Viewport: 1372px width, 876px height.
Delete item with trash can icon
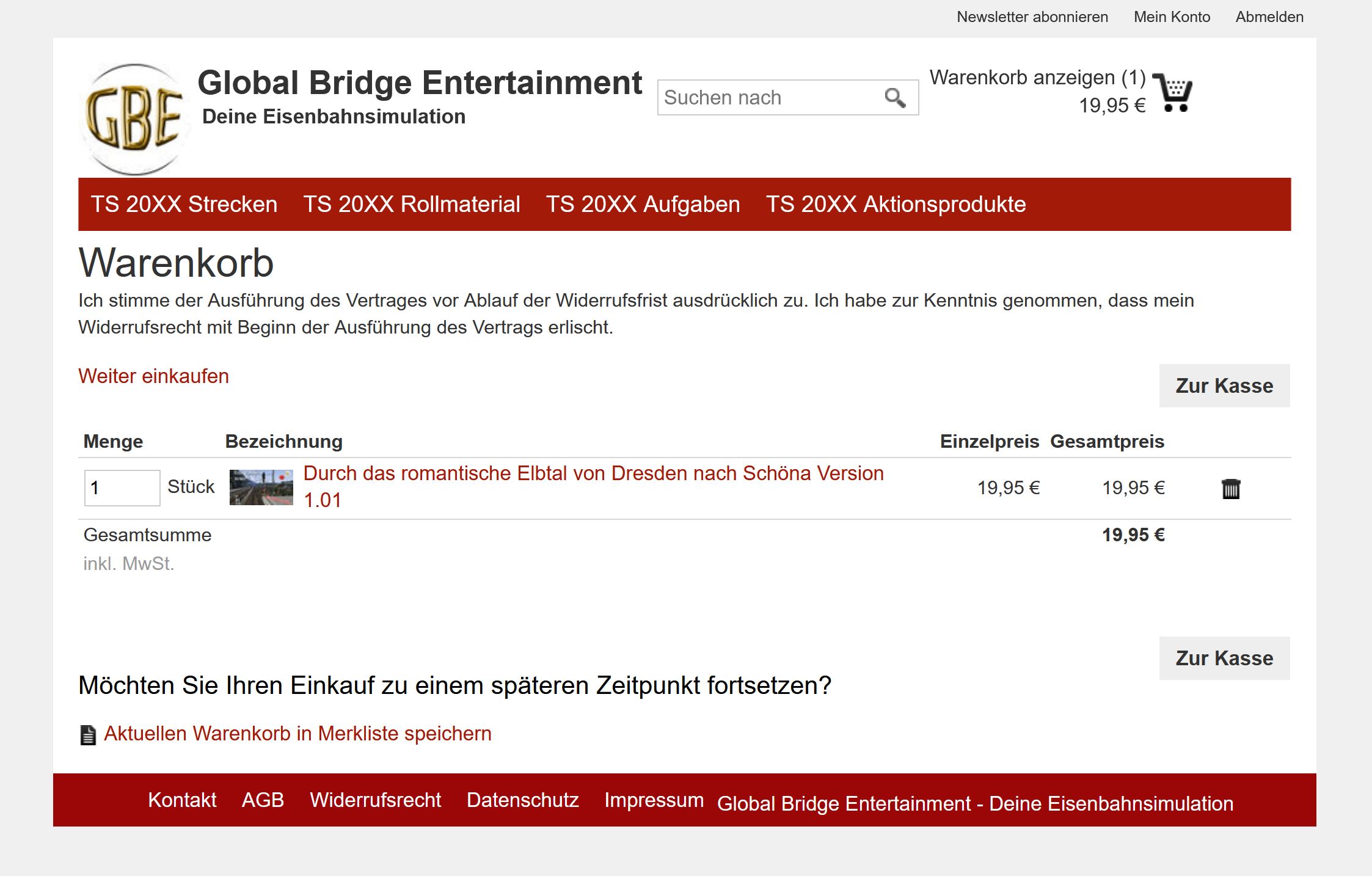[1230, 489]
